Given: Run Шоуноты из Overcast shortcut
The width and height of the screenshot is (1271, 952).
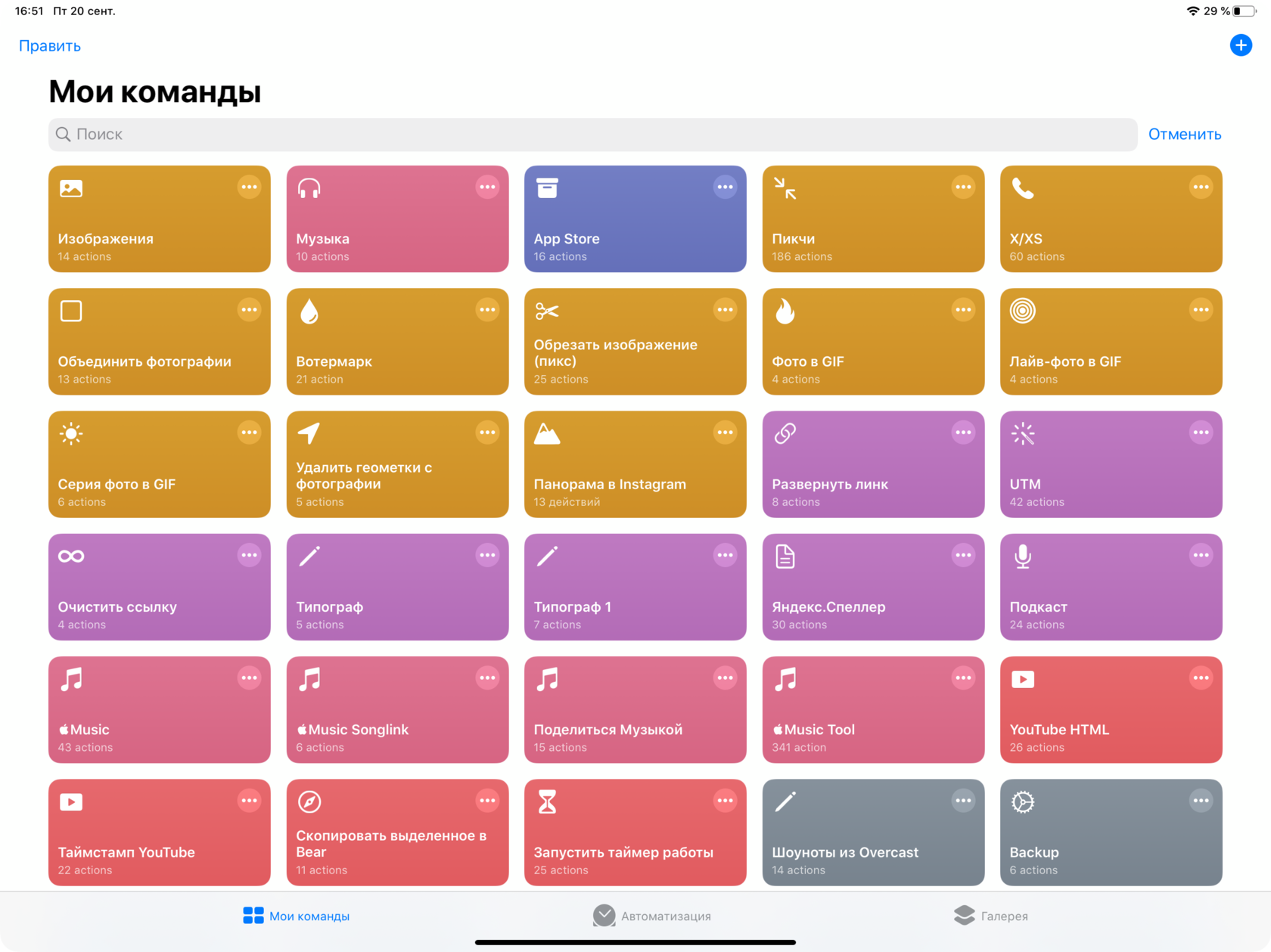Looking at the screenshot, I should pos(873,833).
